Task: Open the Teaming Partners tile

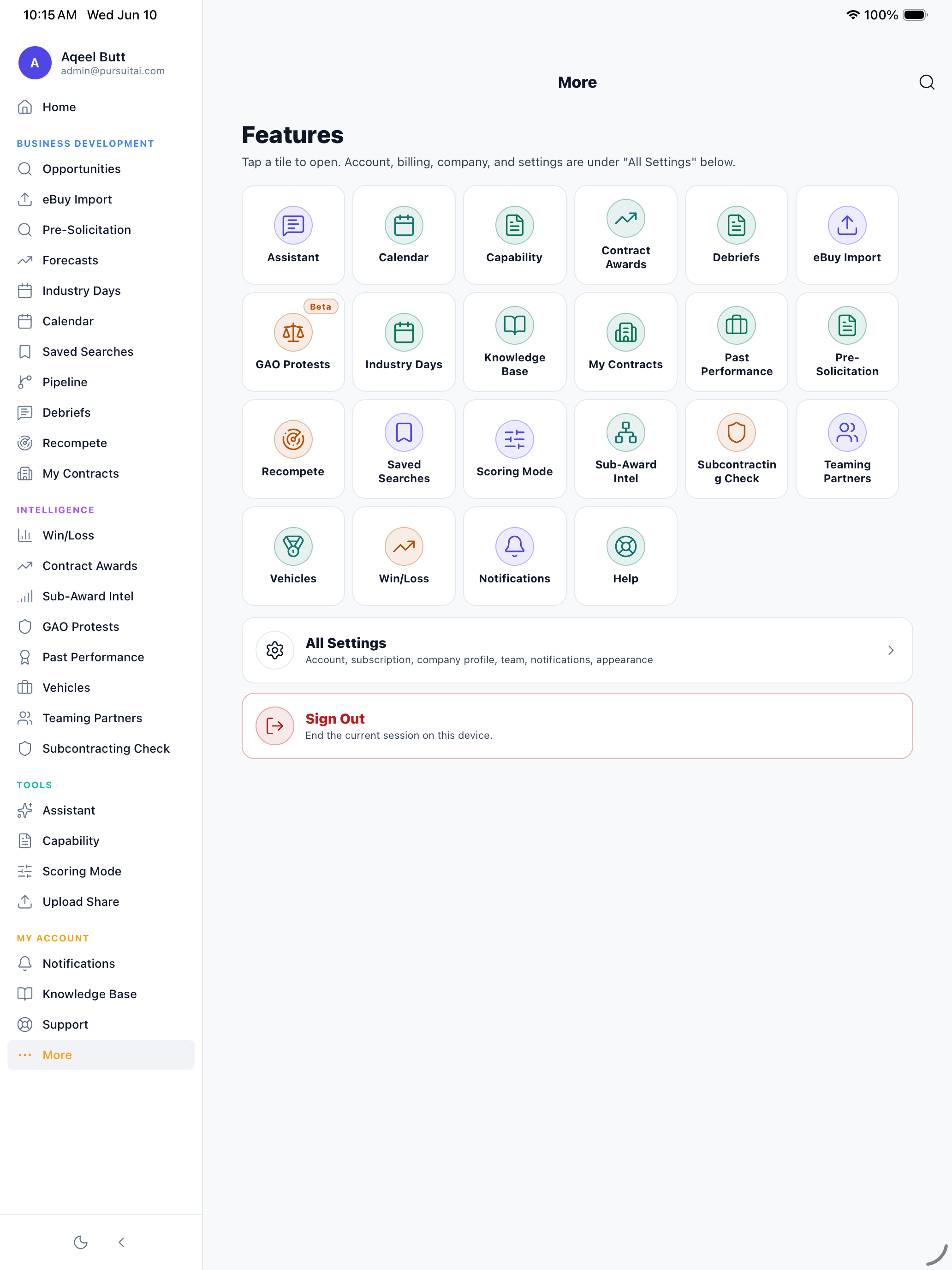Action: click(x=847, y=449)
